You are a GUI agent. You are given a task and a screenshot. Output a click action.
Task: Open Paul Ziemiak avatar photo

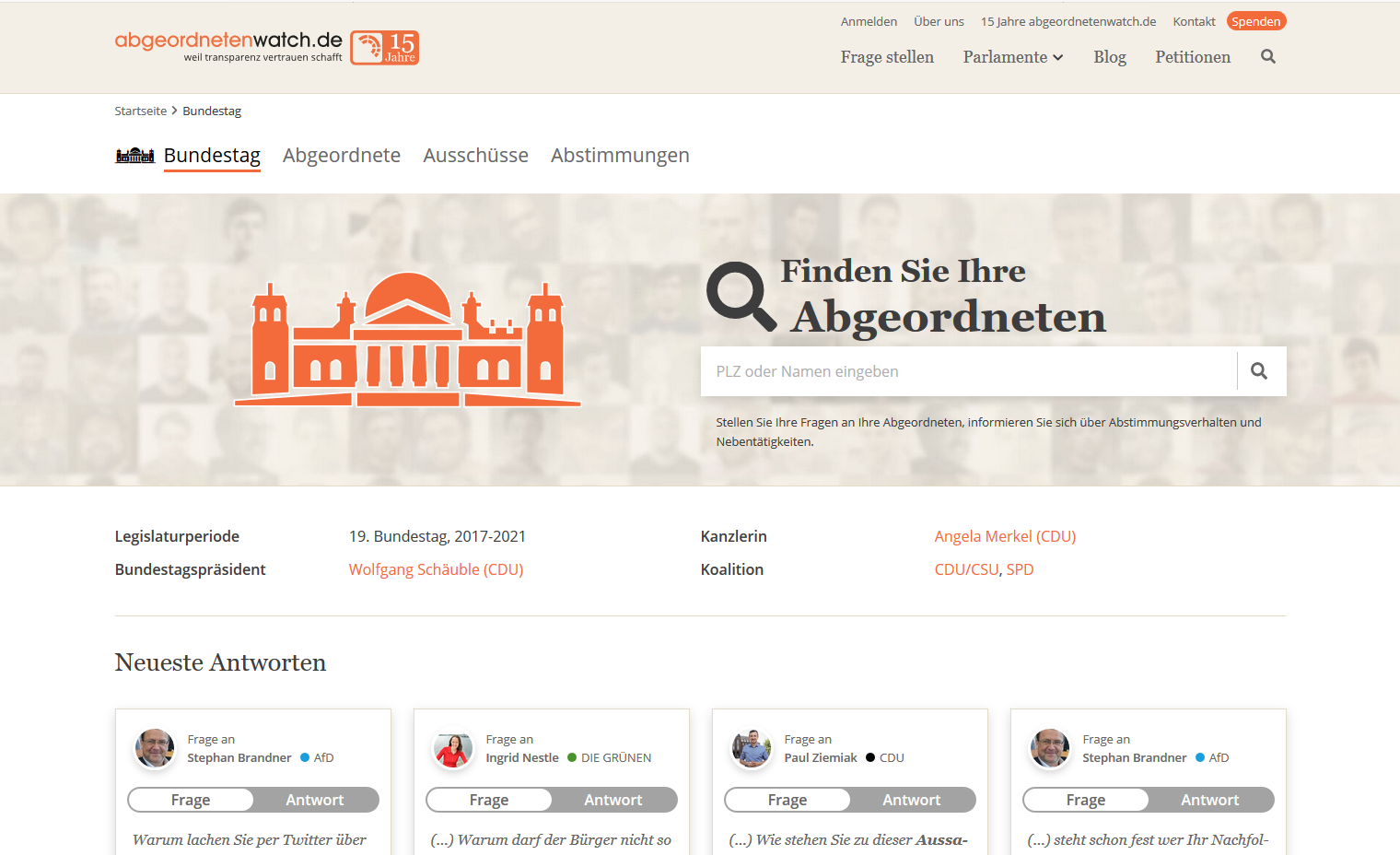pos(752,748)
